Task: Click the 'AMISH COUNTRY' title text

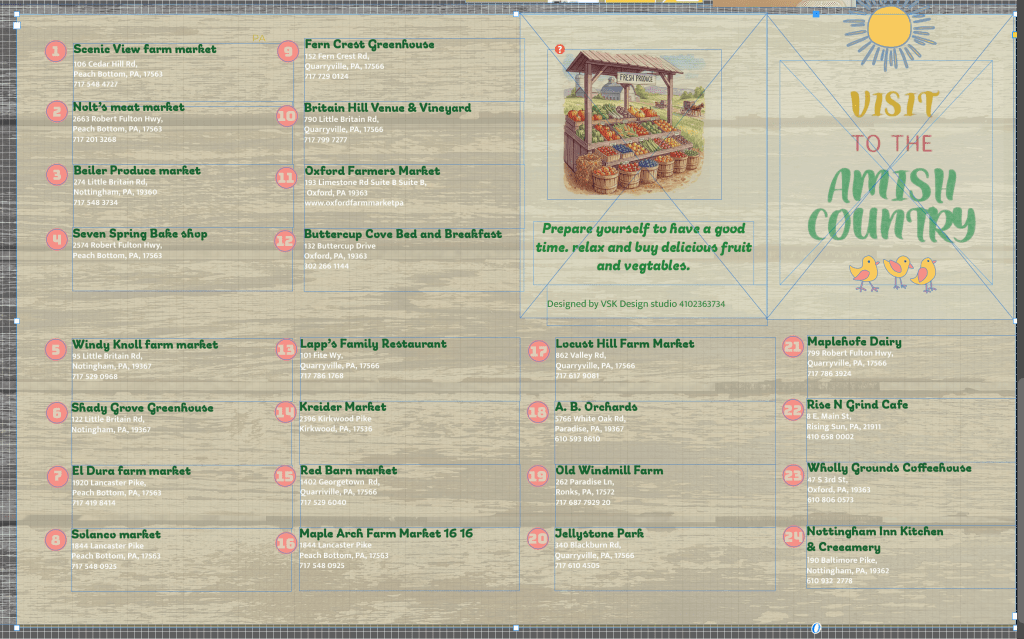Action: click(889, 206)
